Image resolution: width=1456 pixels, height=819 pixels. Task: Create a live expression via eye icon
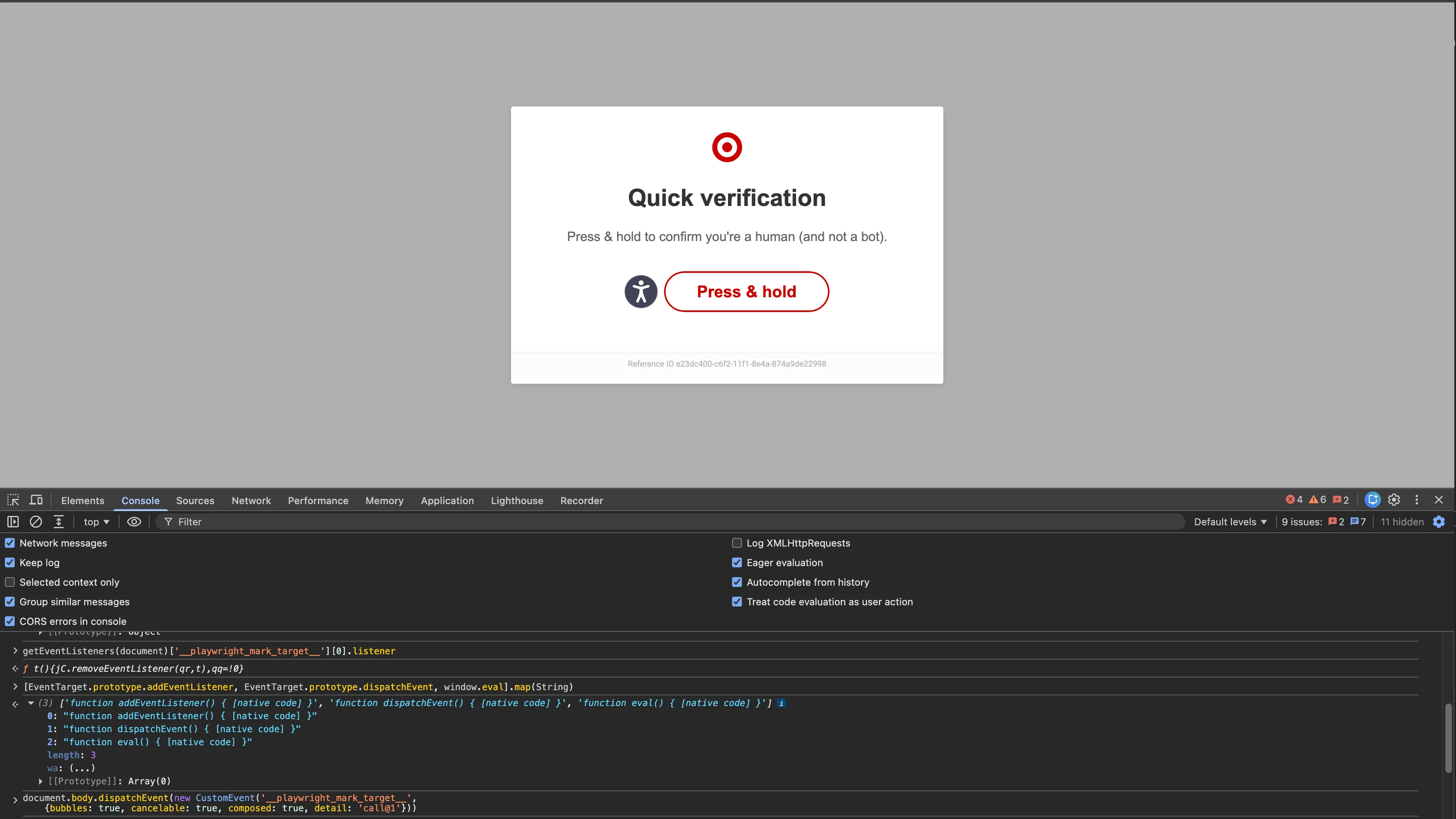pos(134,522)
